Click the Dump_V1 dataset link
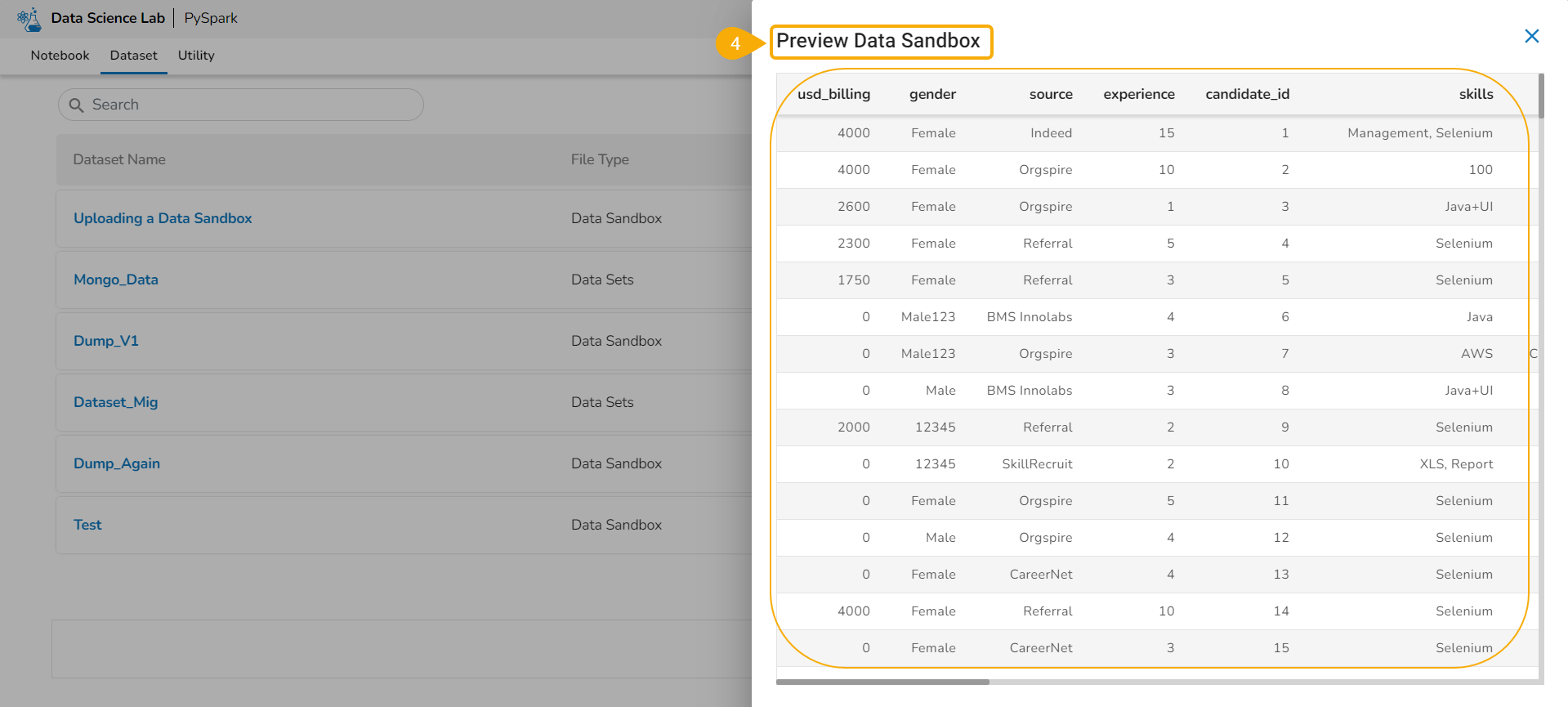Screen dimensions: 1568x707 (106, 341)
